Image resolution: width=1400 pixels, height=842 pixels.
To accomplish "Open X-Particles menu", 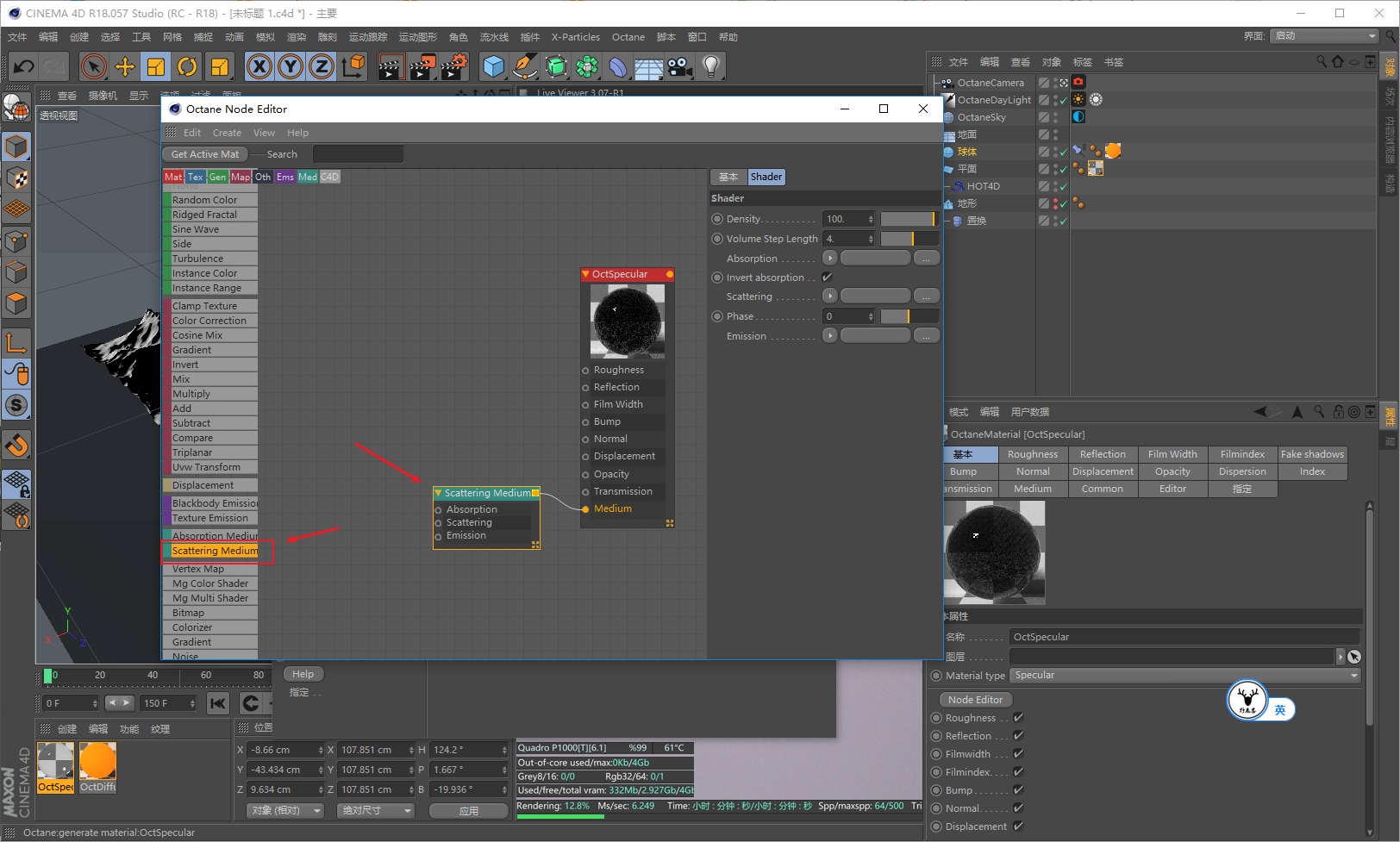I will [x=576, y=37].
